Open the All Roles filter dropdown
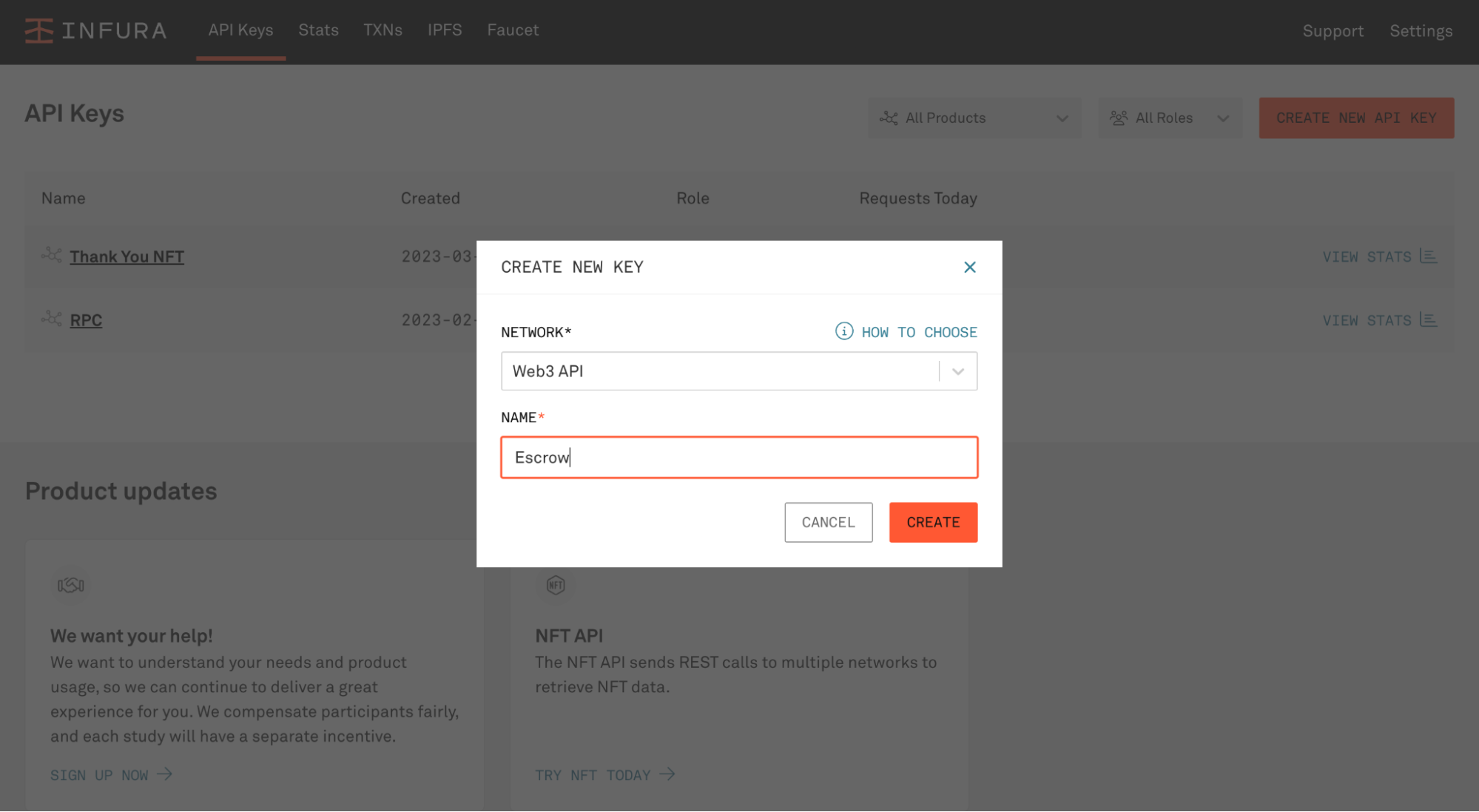1479x812 pixels. click(1170, 118)
